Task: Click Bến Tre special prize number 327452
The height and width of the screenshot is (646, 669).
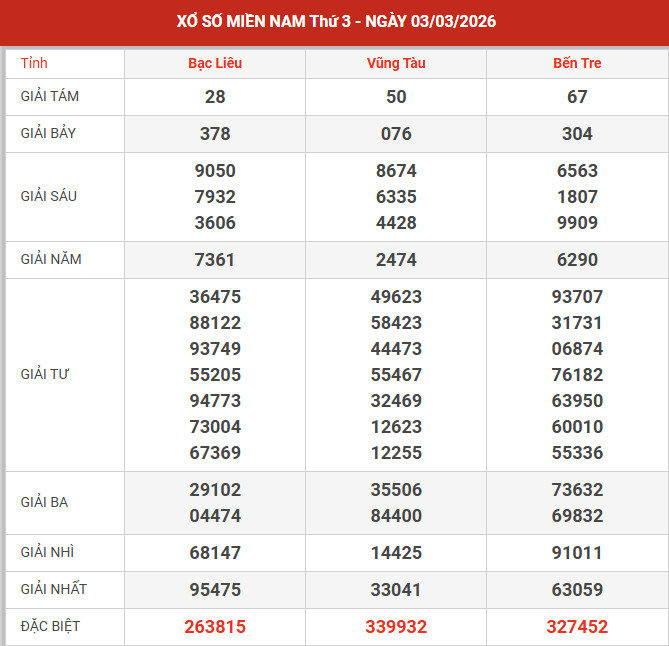Action: (x=577, y=627)
